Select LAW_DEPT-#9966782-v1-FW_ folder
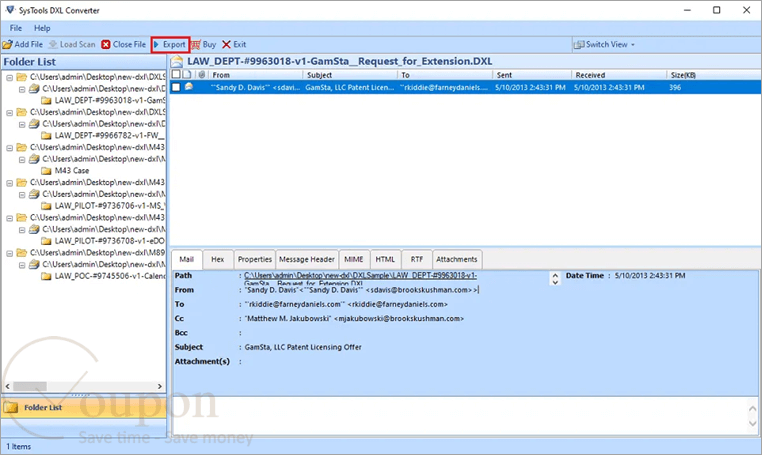 point(109,135)
